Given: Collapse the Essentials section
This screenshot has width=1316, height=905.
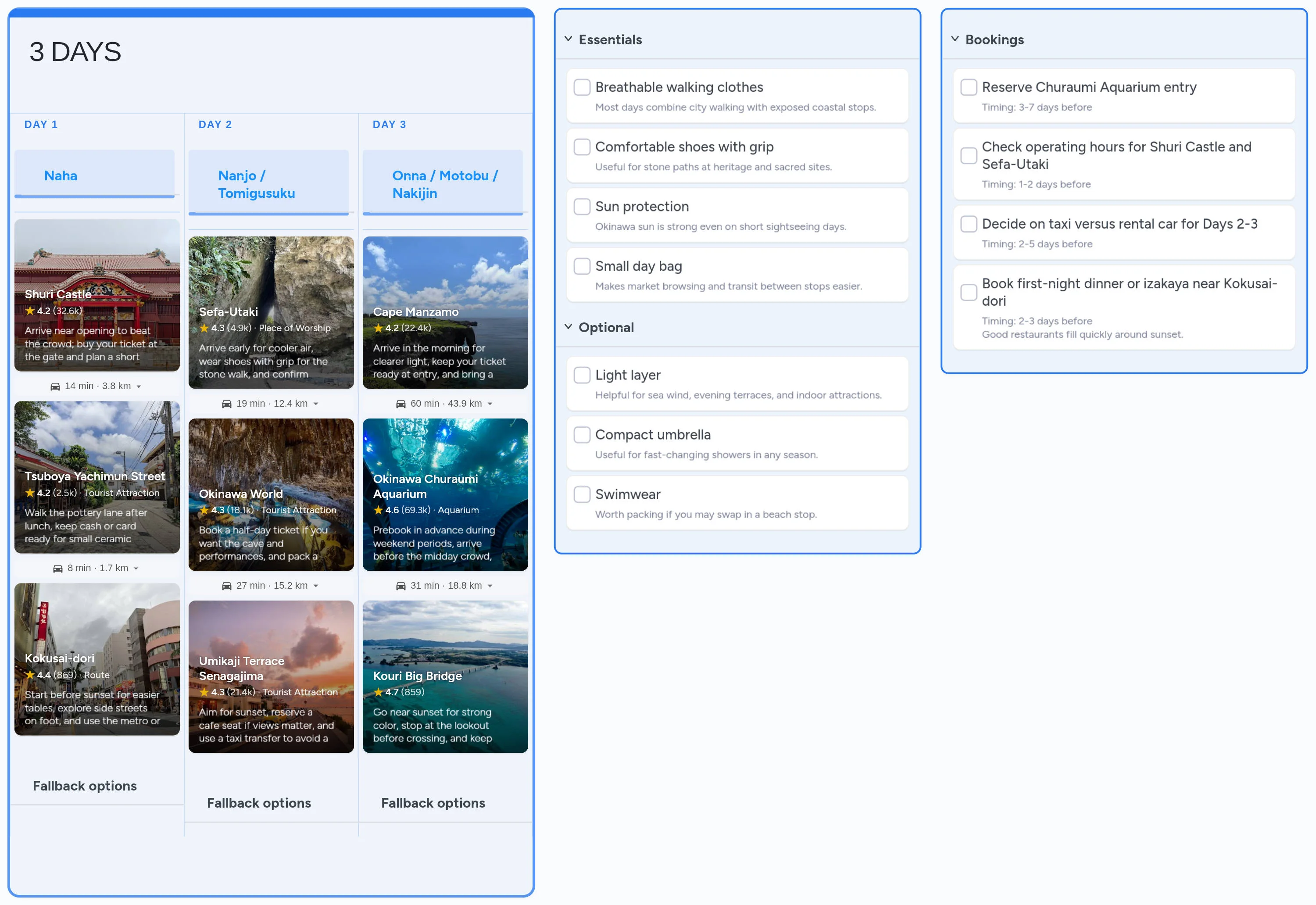Looking at the screenshot, I should click(x=568, y=39).
